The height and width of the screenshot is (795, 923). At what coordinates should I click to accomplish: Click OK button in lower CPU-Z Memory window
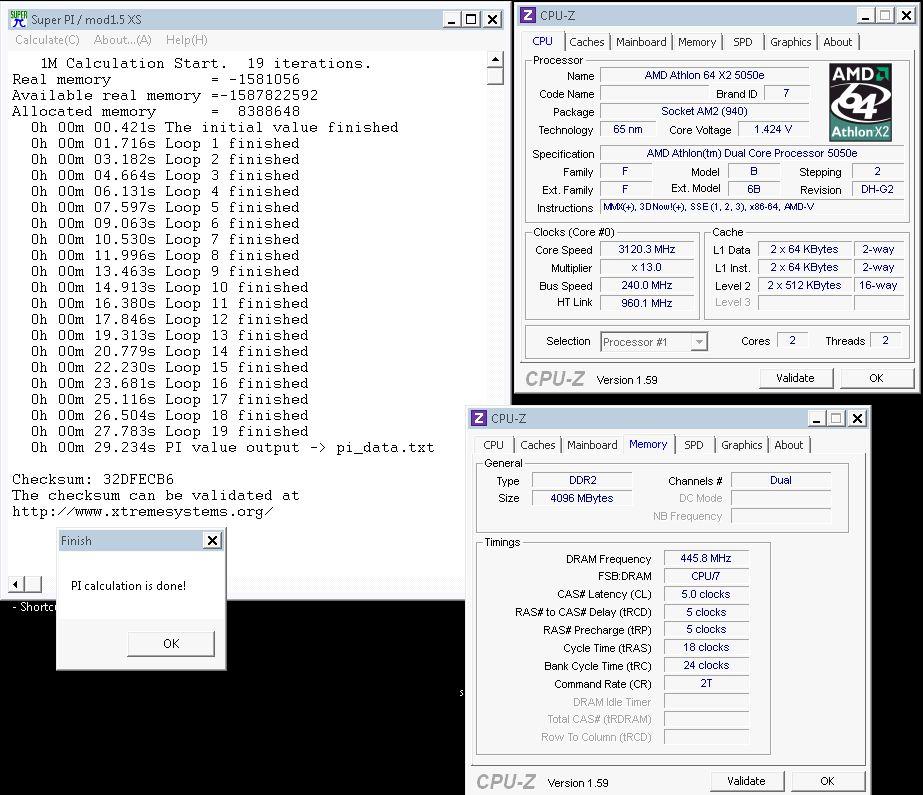coord(827,781)
